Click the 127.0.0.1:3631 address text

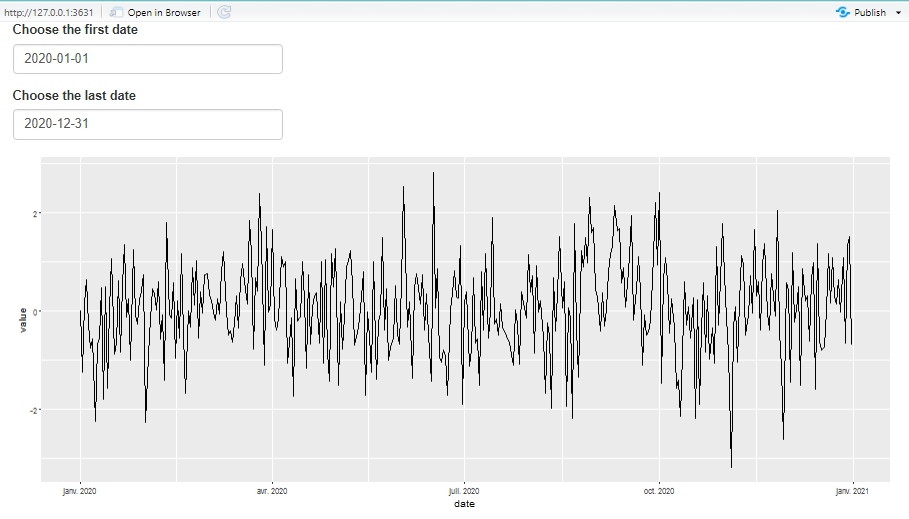point(48,12)
